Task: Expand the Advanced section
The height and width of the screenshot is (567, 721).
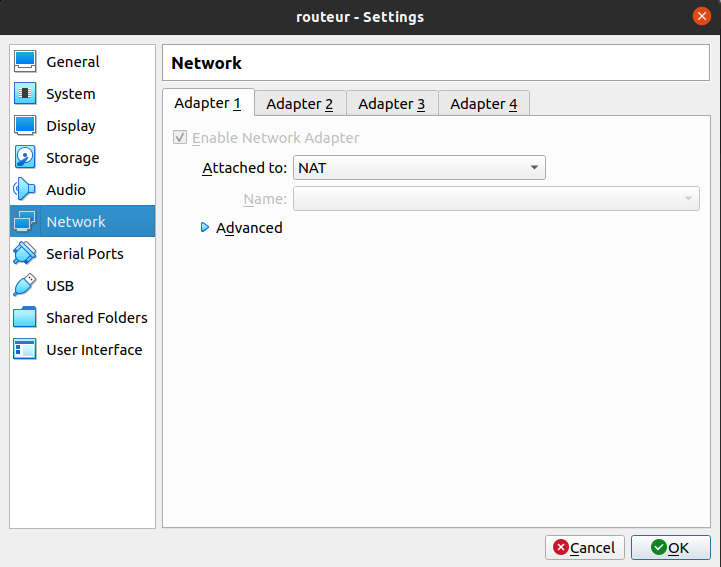Action: coord(206,228)
